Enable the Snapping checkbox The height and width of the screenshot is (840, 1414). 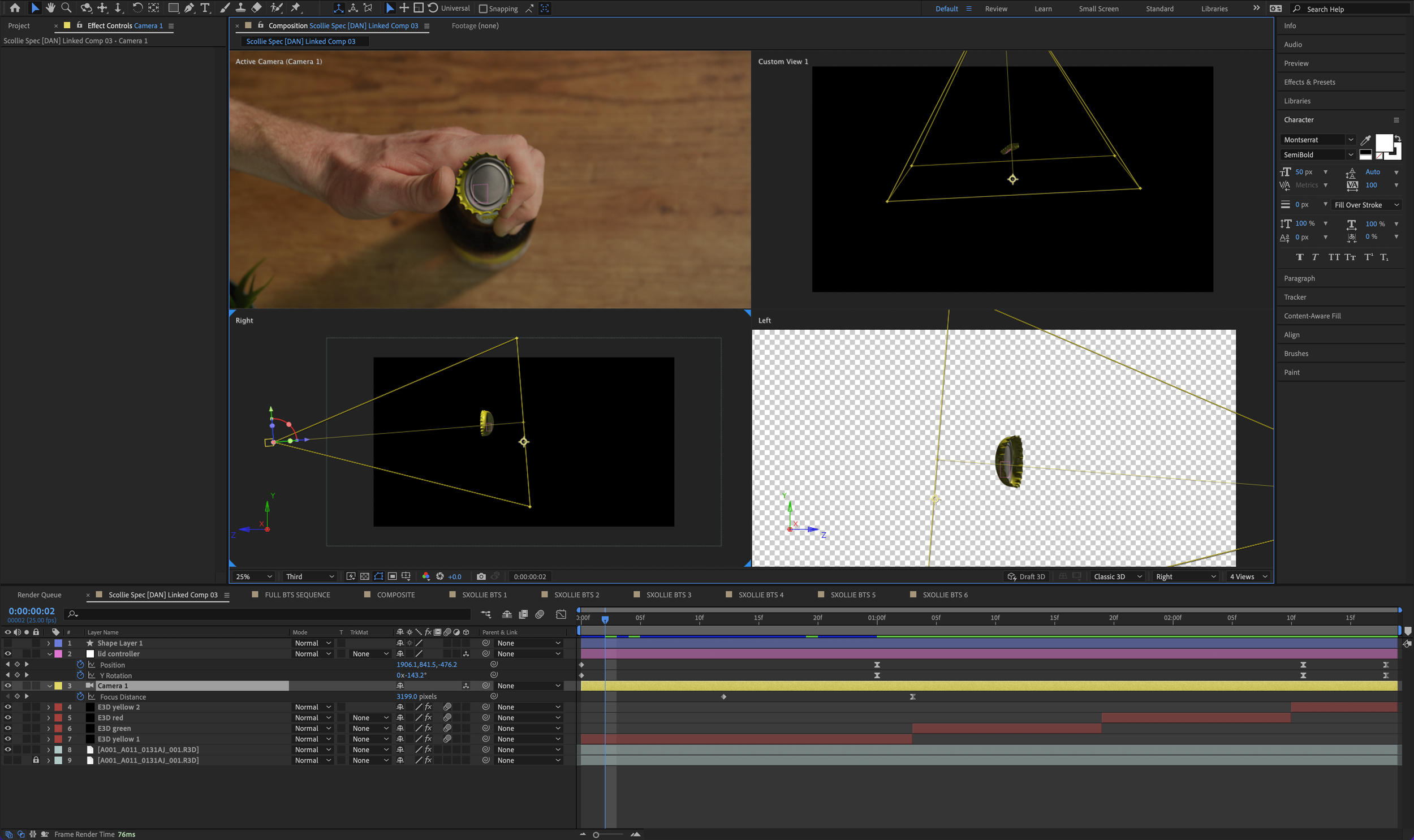pos(482,8)
